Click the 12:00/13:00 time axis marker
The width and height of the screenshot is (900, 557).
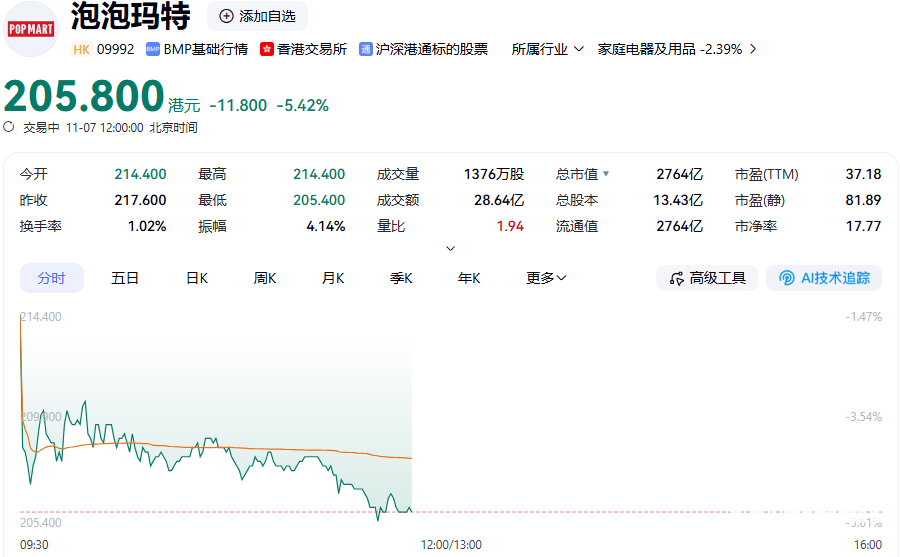(449, 544)
